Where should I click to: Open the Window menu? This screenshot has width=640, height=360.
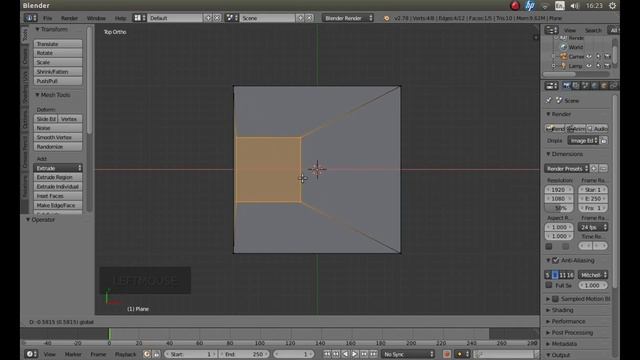[96, 18]
